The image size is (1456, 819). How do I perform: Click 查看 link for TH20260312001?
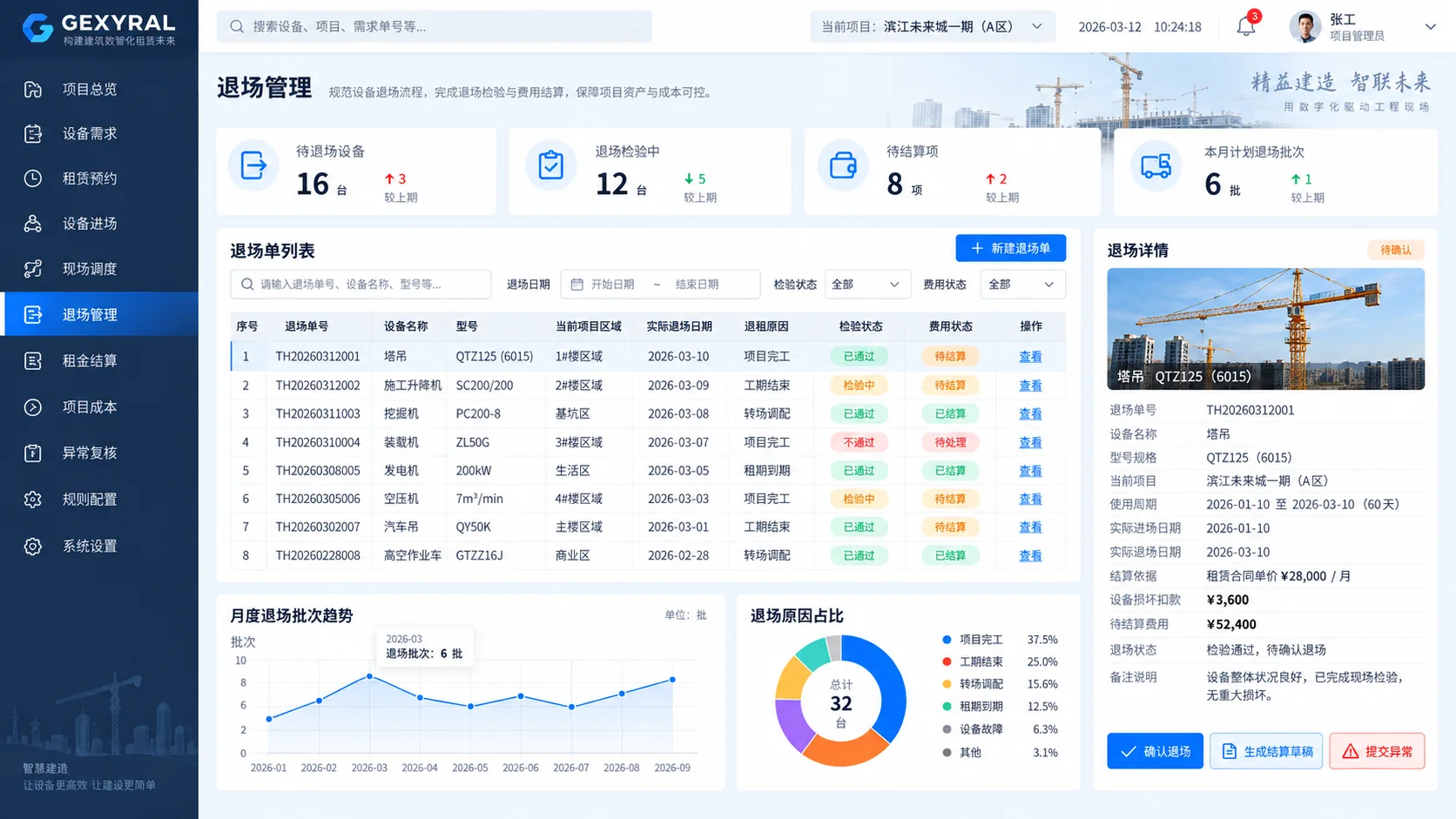point(1030,357)
